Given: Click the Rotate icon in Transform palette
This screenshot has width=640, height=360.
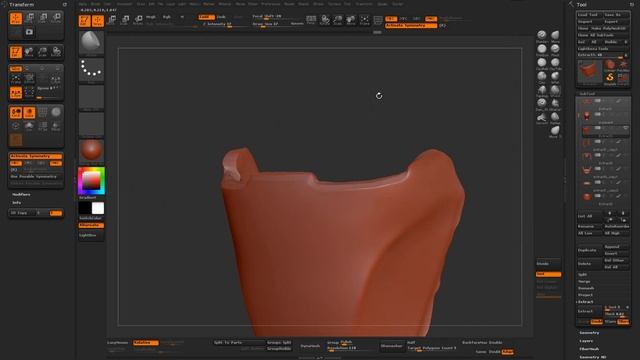Looking at the screenshot, I should pos(56,18).
